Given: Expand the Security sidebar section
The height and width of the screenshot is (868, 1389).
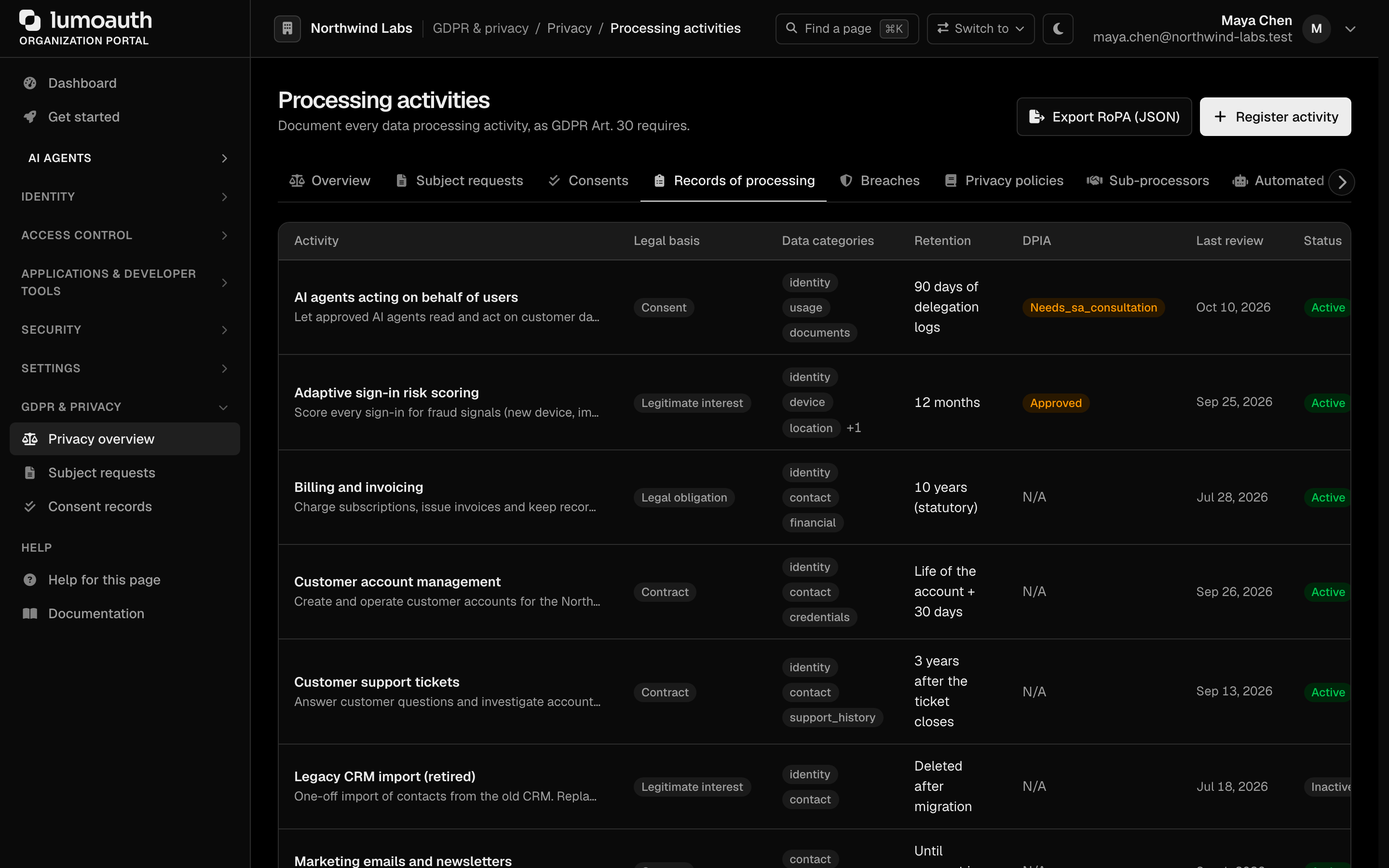Looking at the screenshot, I should pyautogui.click(x=124, y=329).
